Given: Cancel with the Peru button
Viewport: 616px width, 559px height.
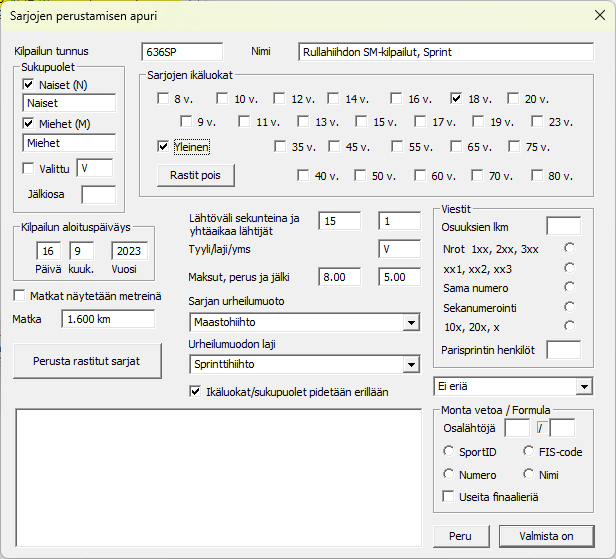Looking at the screenshot, I should coord(460,536).
